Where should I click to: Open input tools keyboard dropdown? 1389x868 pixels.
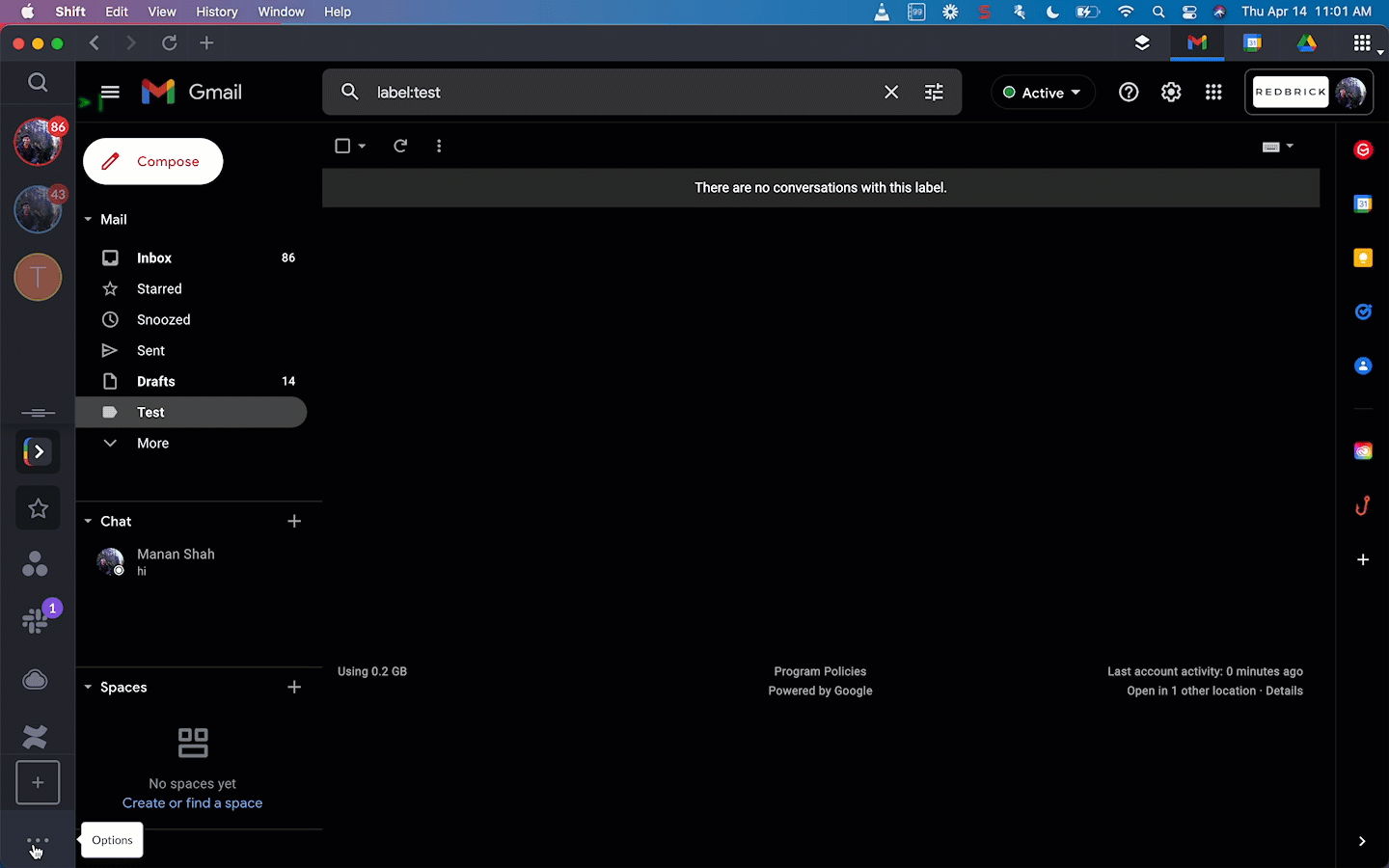tap(1278, 147)
